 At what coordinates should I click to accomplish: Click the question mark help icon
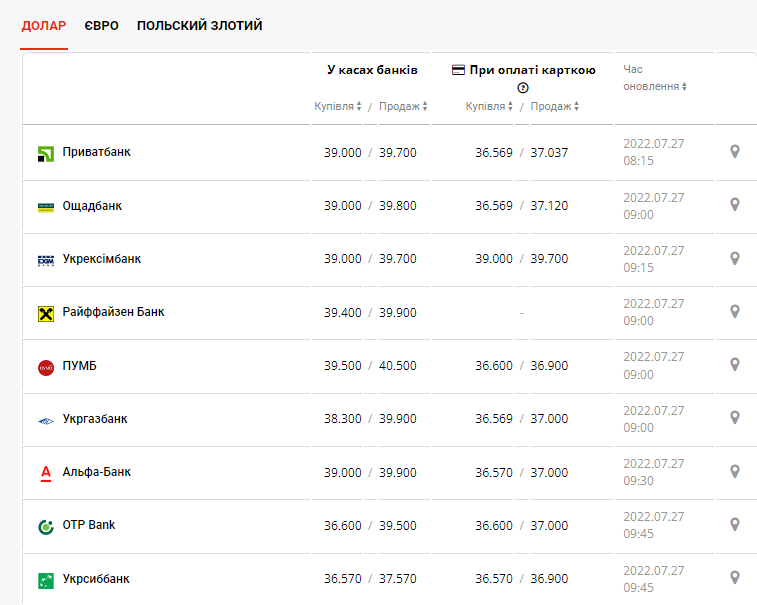point(522,88)
